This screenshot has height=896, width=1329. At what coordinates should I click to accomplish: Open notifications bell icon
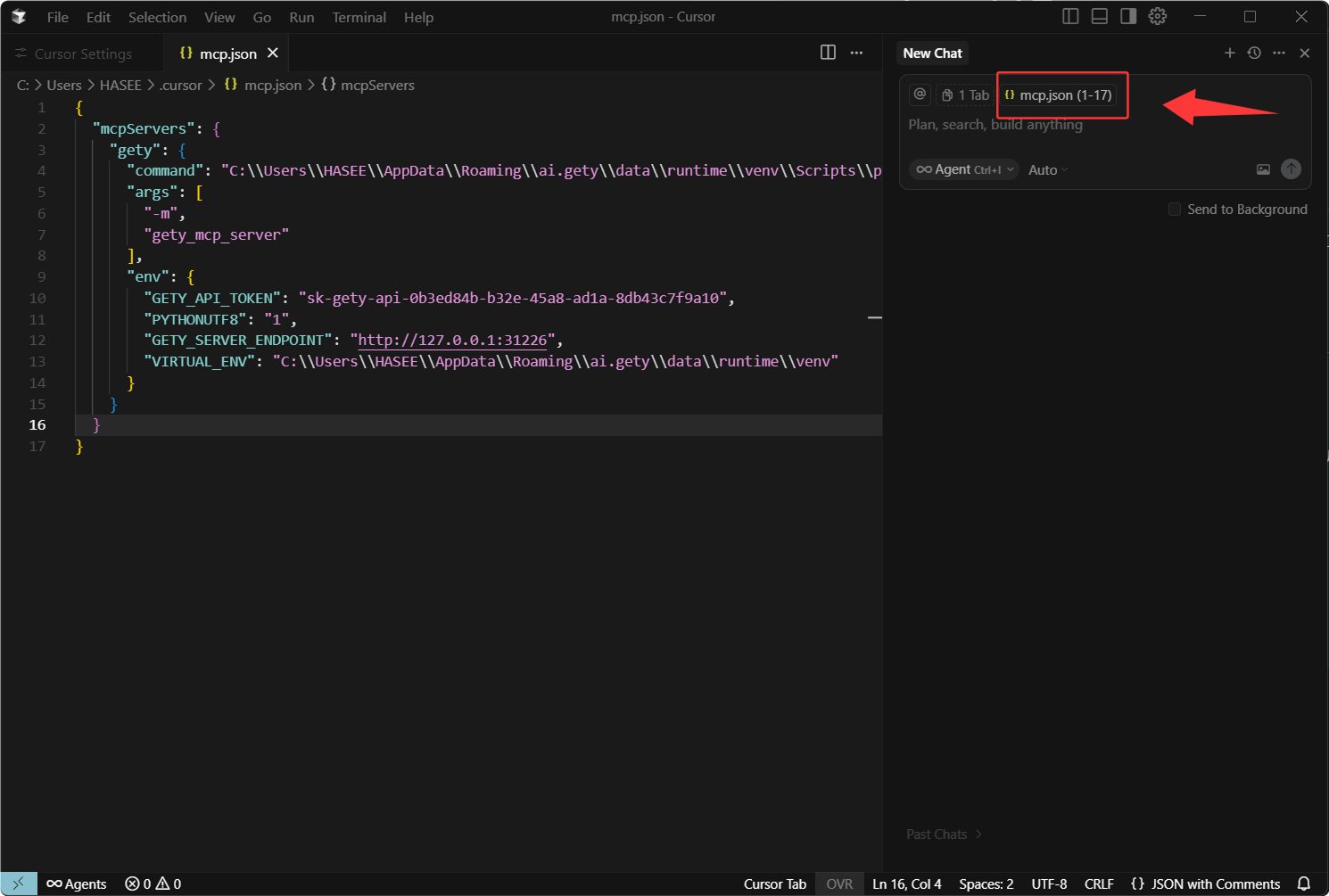[1304, 884]
